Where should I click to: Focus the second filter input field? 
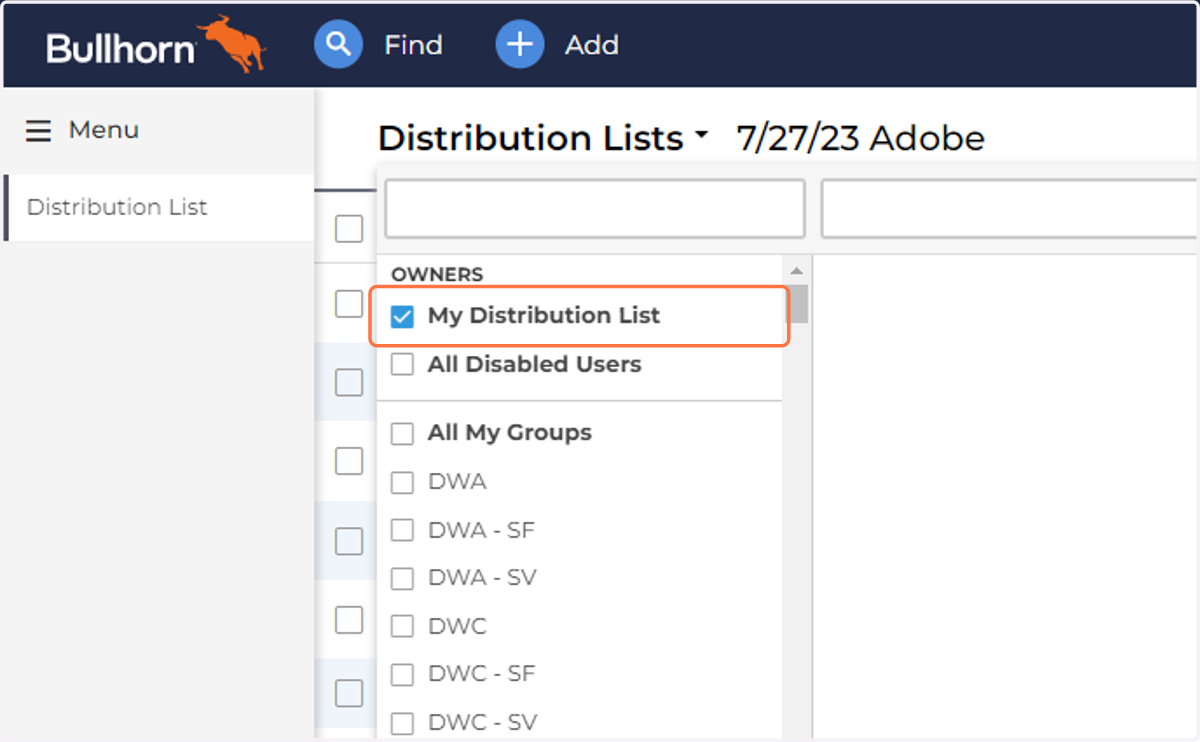pyautogui.click(x=1010, y=209)
